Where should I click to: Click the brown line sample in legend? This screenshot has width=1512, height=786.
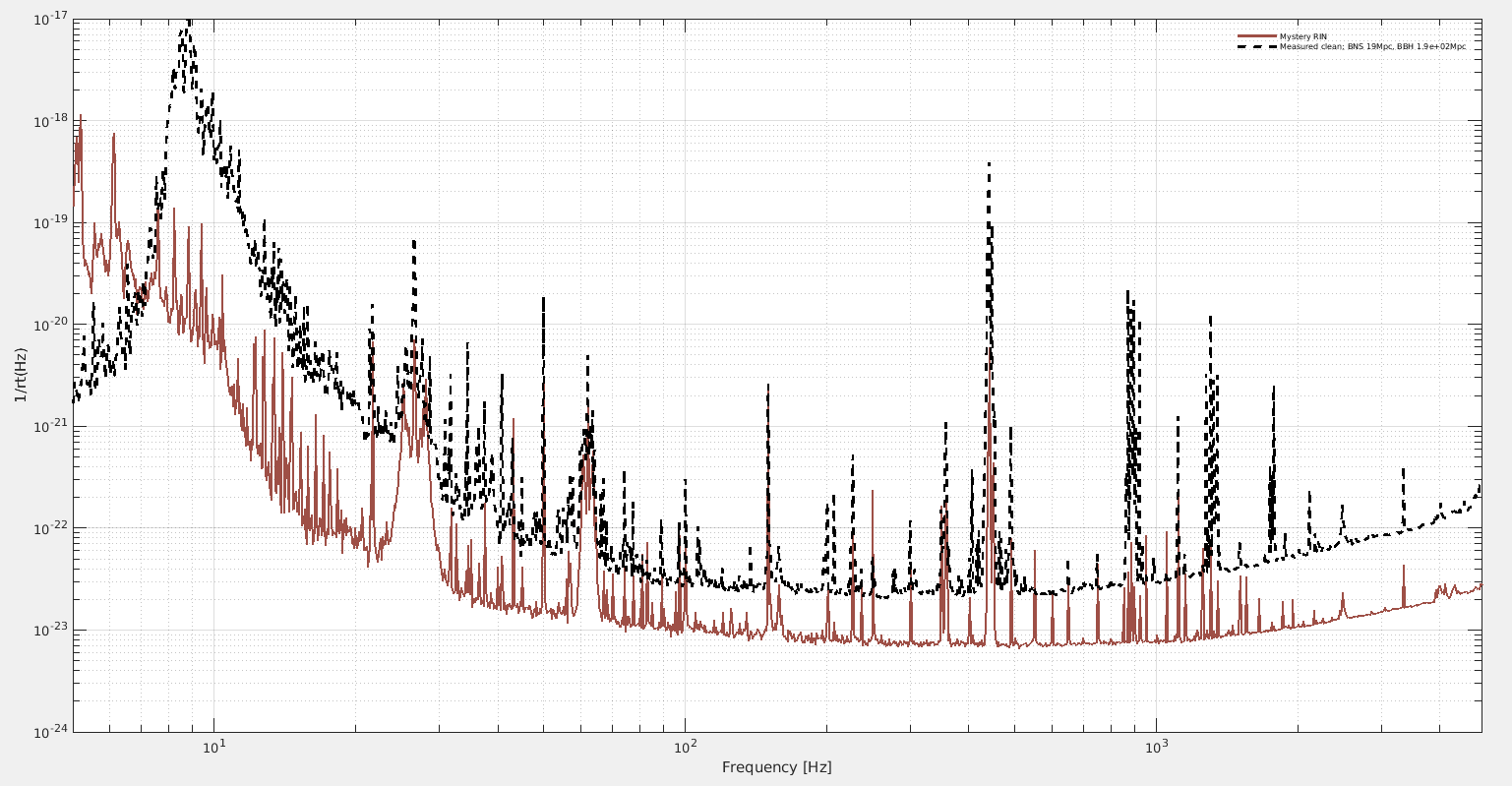[1256, 36]
